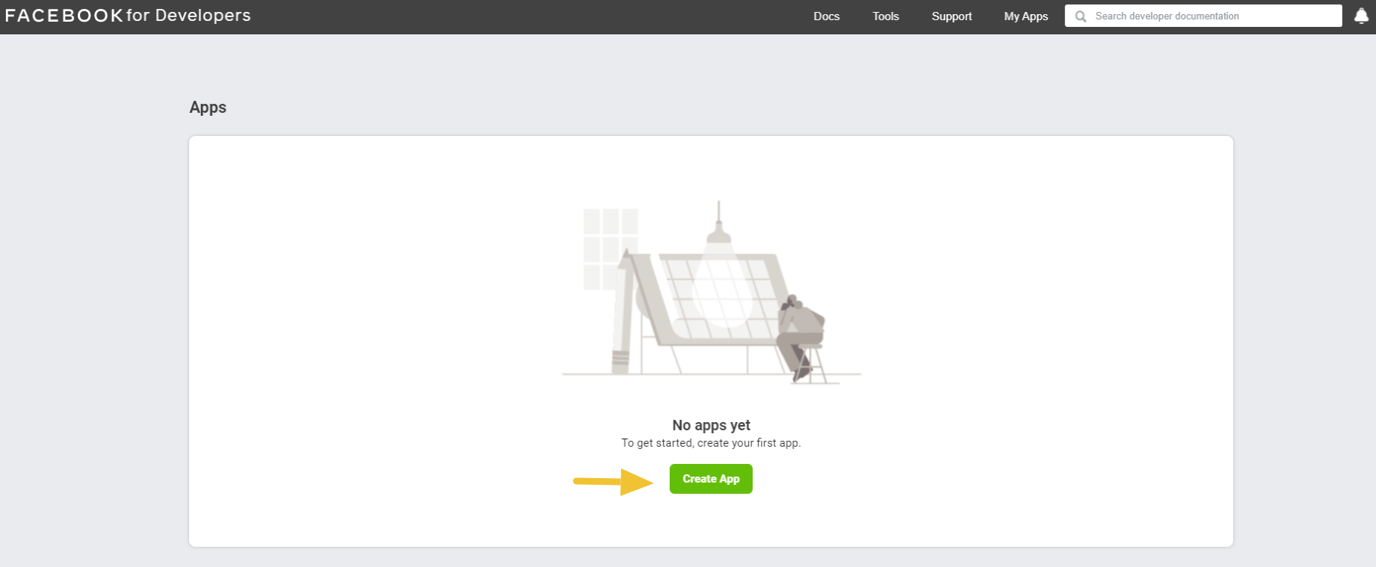The width and height of the screenshot is (1376, 567).
Task: Click the 'To get started' helper text
Action: click(711, 443)
